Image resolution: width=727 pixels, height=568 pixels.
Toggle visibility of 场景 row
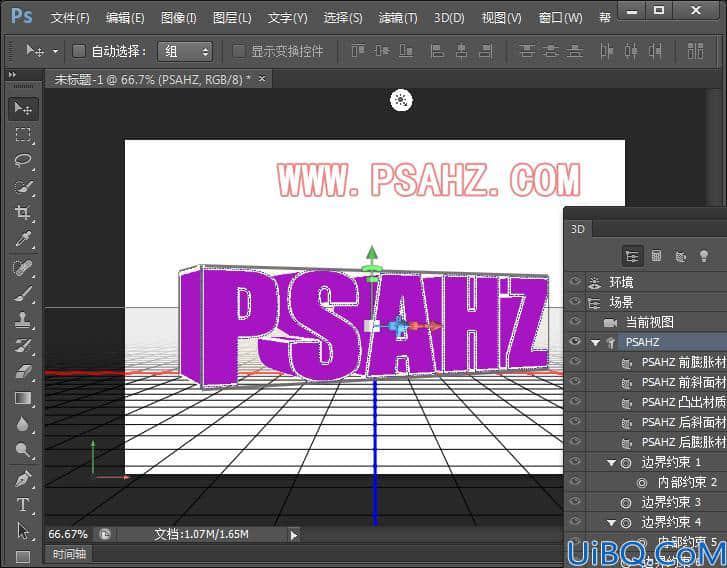point(575,301)
